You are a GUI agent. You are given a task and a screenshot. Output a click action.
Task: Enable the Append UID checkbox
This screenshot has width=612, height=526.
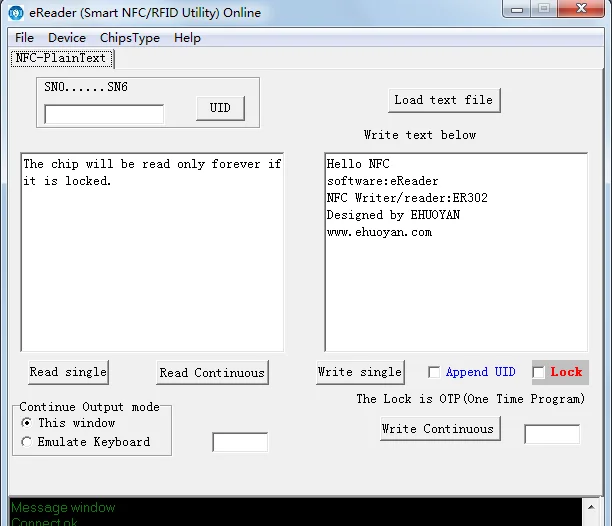pyautogui.click(x=434, y=372)
